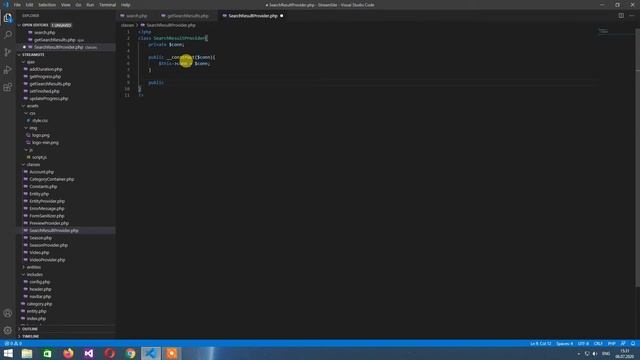Open the Edit menu

tap(29, 5)
